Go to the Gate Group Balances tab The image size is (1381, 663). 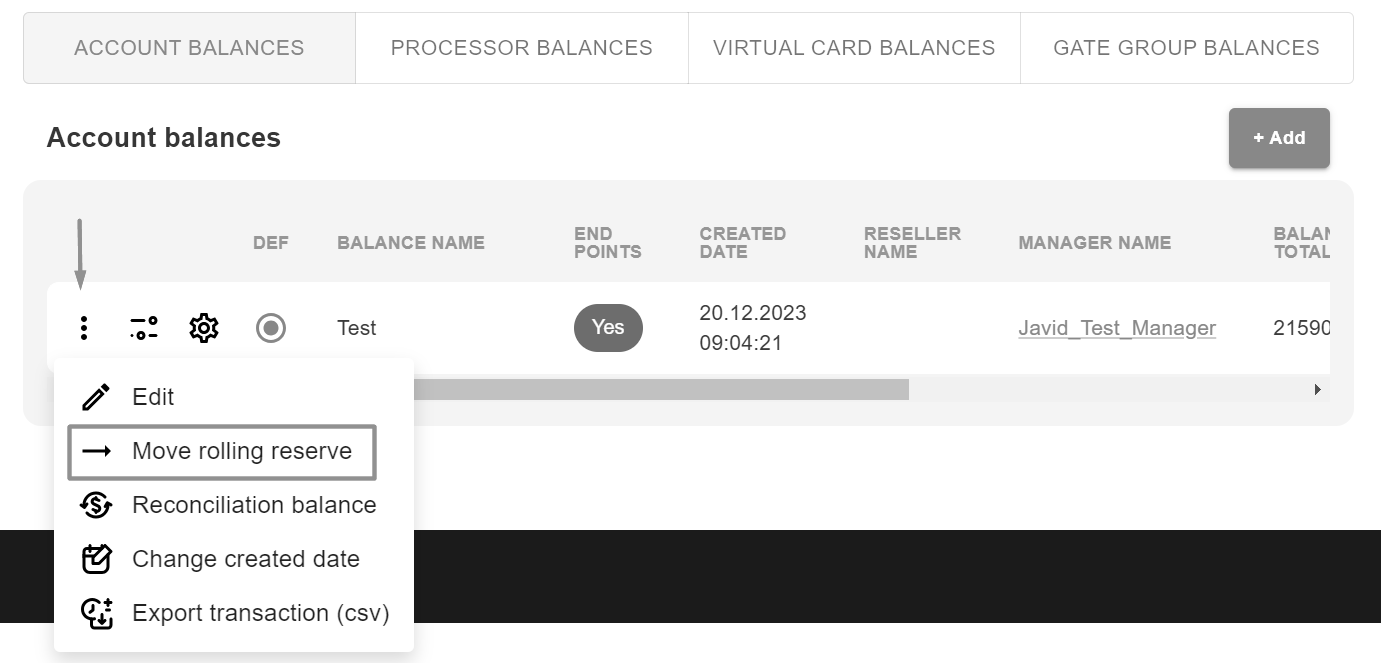(x=1186, y=48)
